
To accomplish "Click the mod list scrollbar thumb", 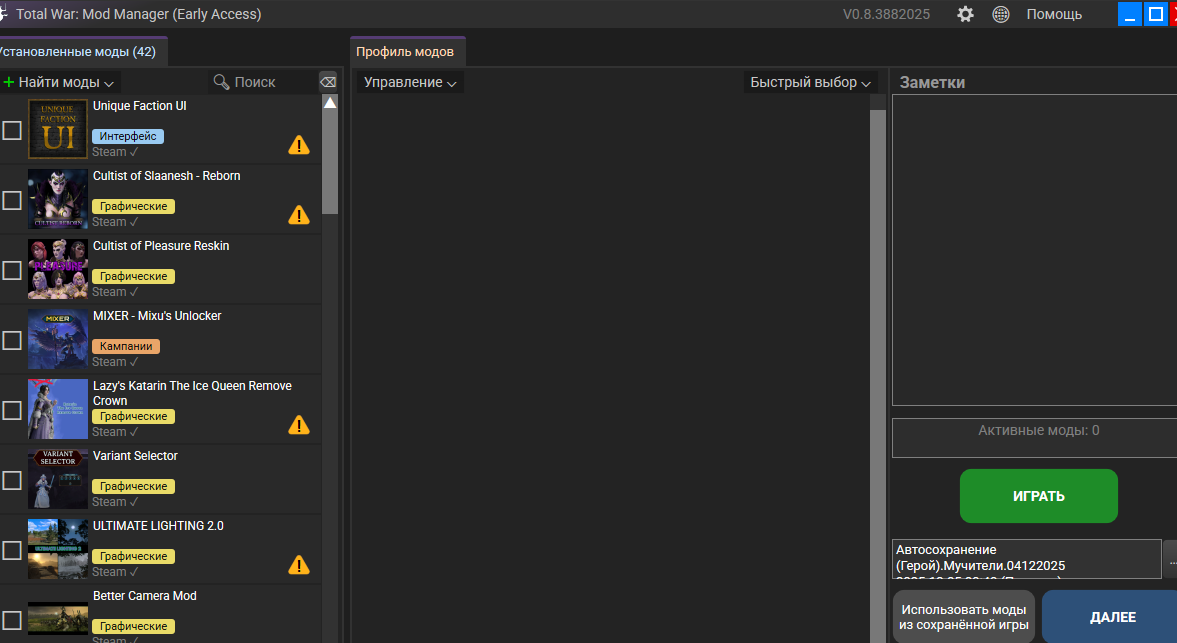I will (x=330, y=163).
